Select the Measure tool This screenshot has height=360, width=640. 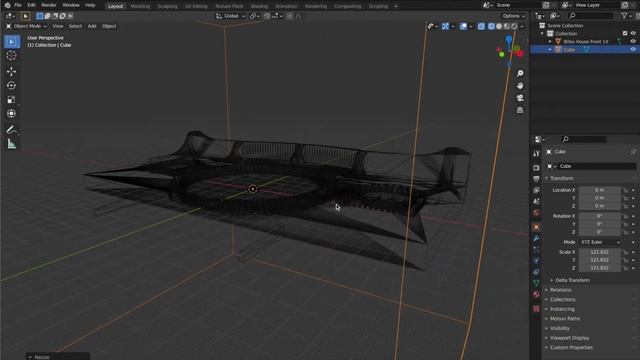pos(11,144)
